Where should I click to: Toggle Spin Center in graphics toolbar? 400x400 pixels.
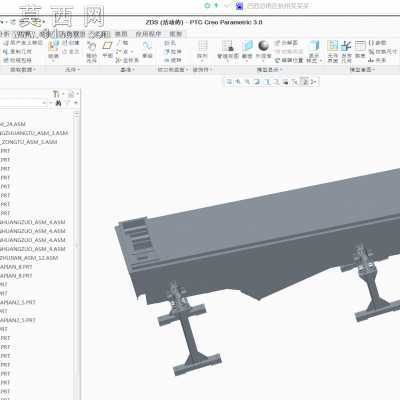tap(314, 82)
